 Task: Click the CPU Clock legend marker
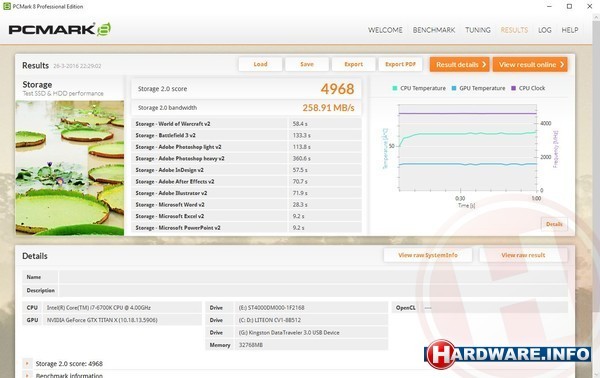tap(514, 88)
